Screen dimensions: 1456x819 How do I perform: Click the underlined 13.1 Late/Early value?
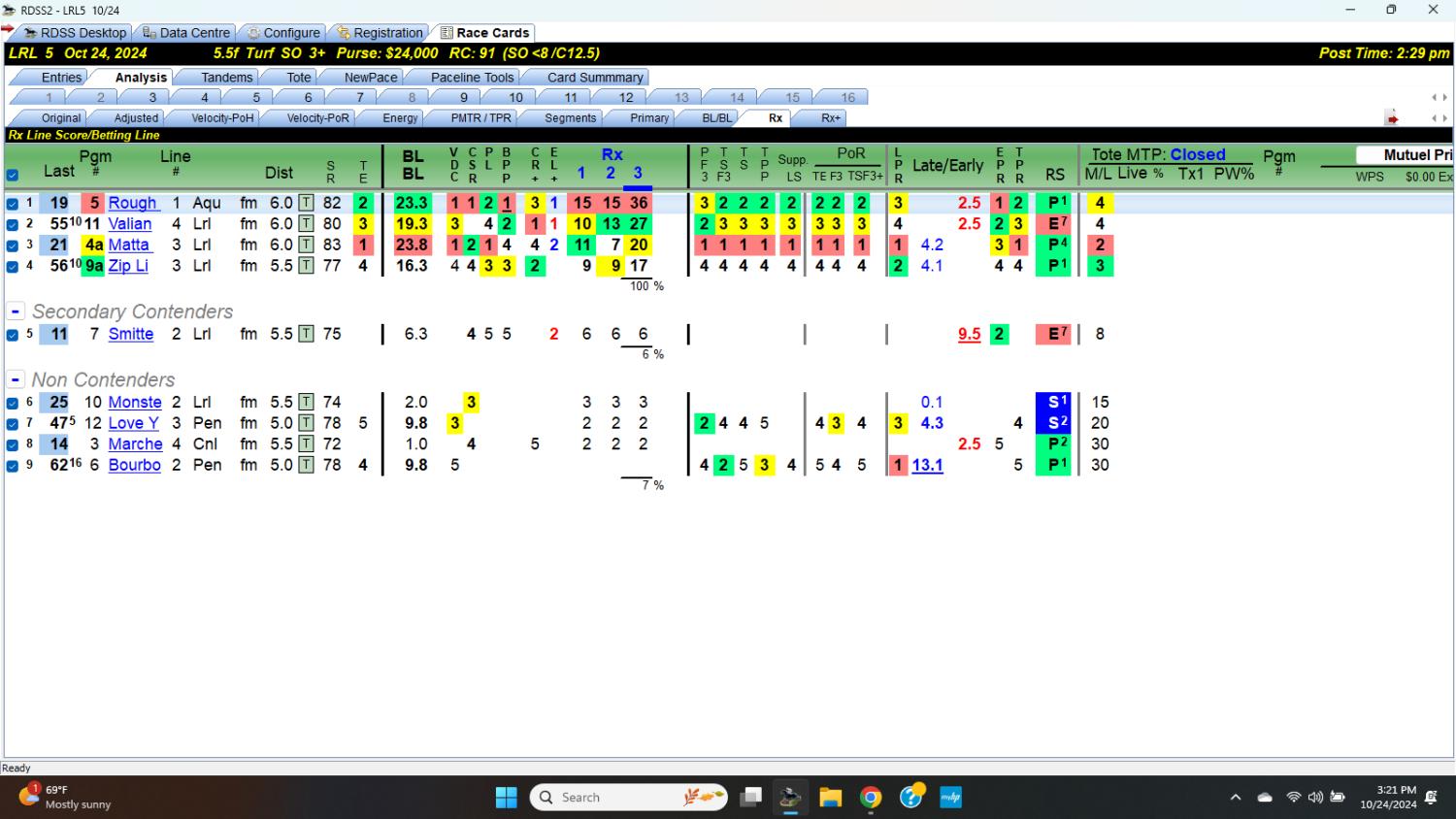pyautogui.click(x=927, y=465)
